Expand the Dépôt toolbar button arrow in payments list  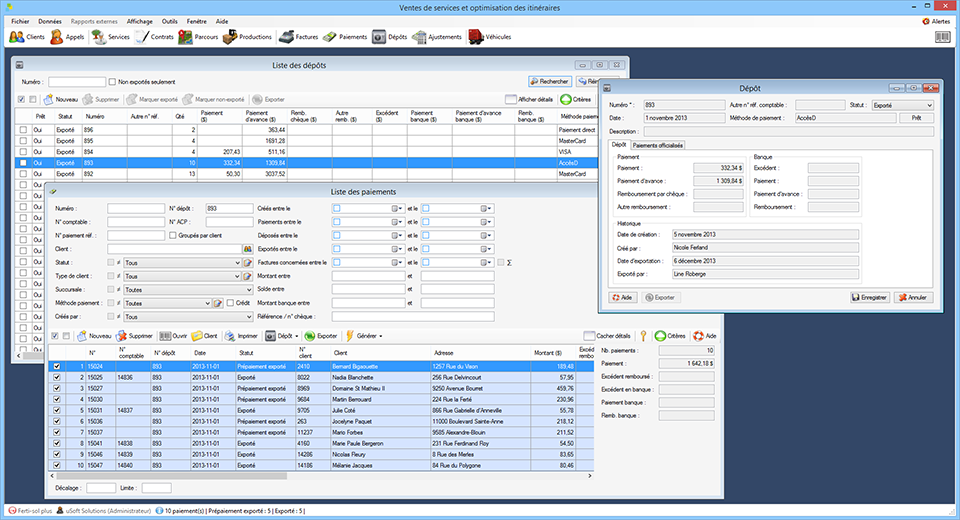297,336
